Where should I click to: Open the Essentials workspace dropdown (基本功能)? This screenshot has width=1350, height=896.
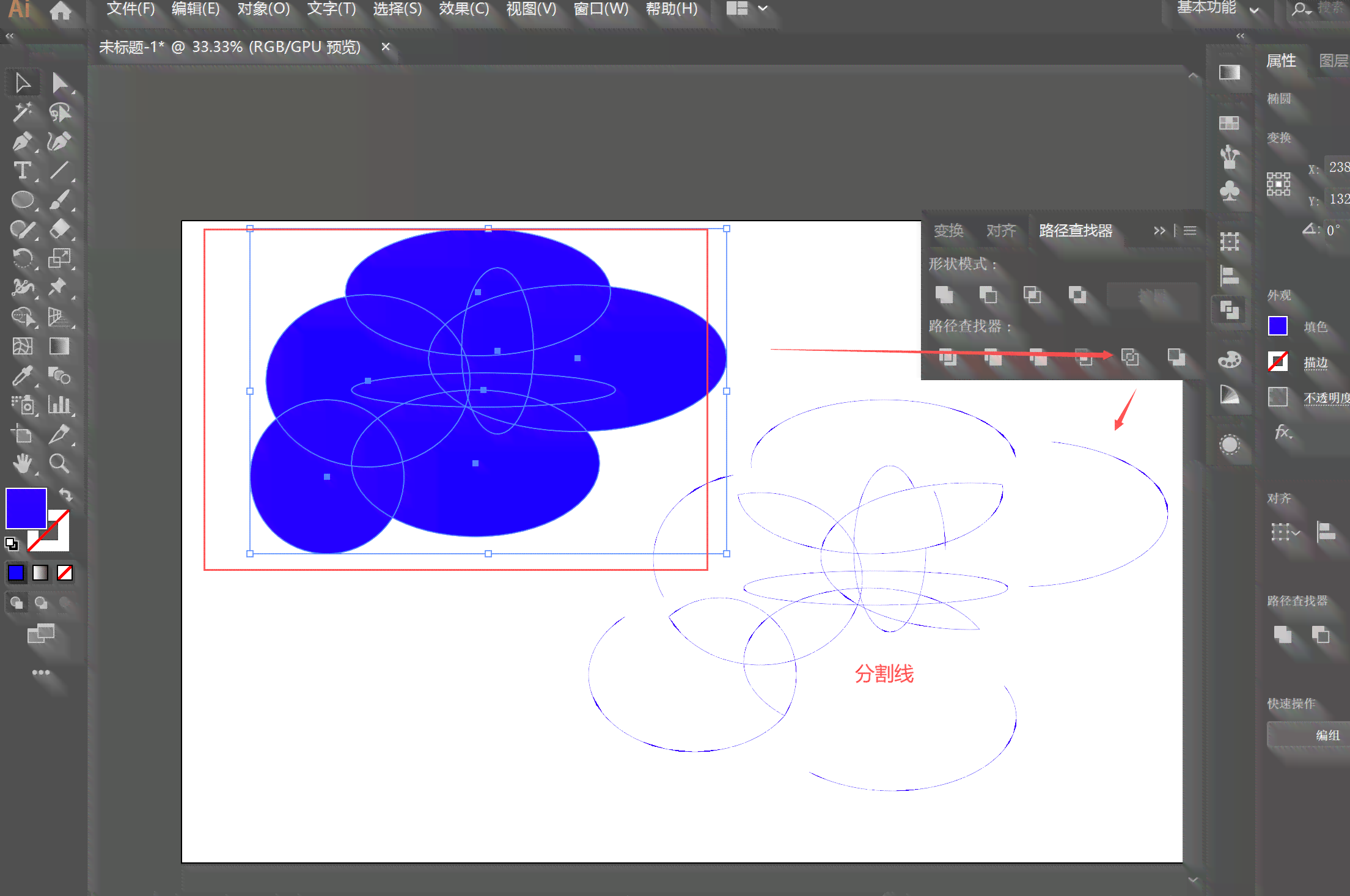[x=1218, y=9]
